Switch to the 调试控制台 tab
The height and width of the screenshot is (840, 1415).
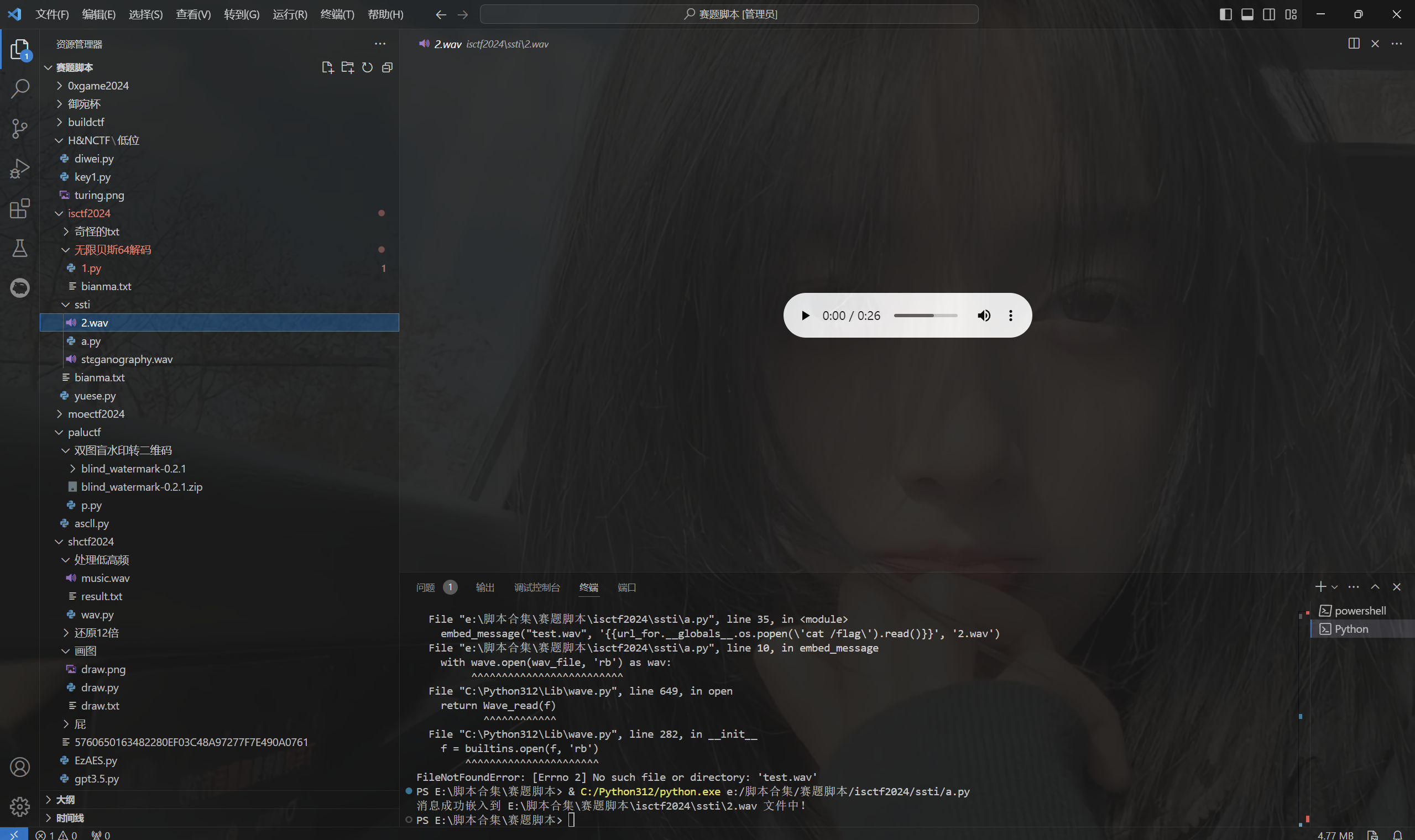(x=537, y=587)
